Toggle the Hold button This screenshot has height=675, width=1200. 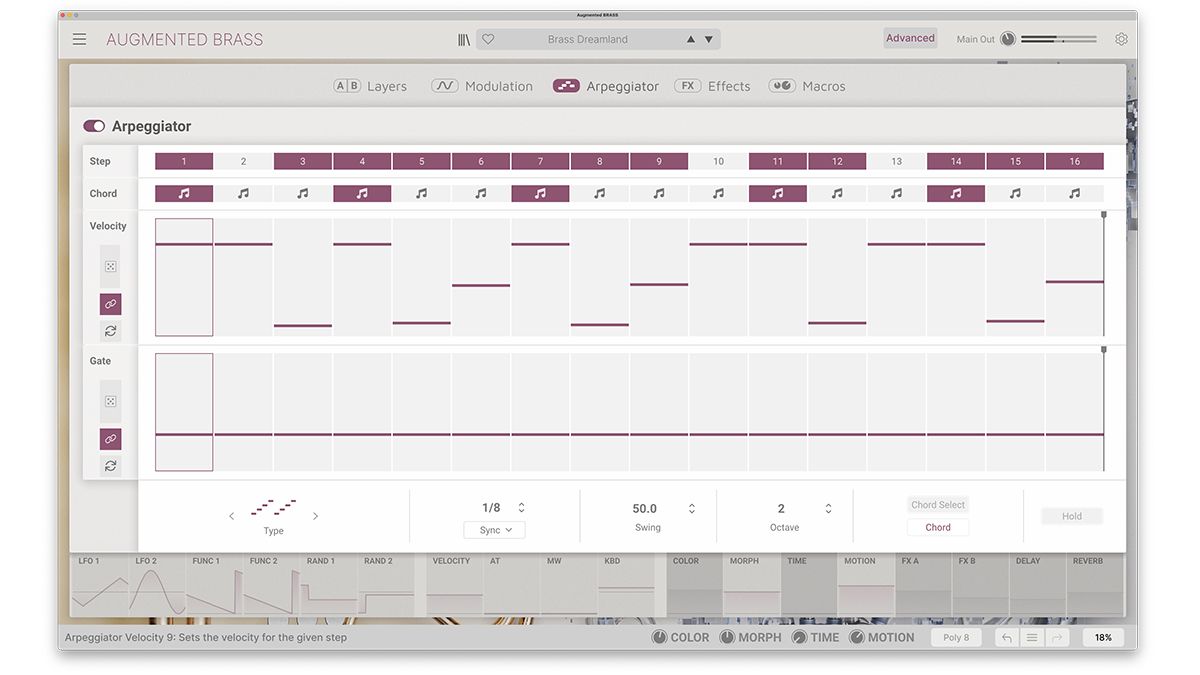(x=1072, y=516)
